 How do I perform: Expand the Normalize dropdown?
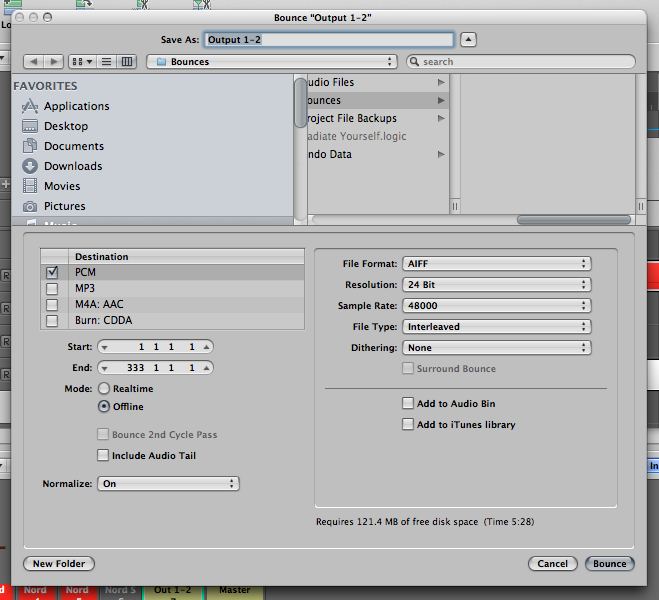168,484
